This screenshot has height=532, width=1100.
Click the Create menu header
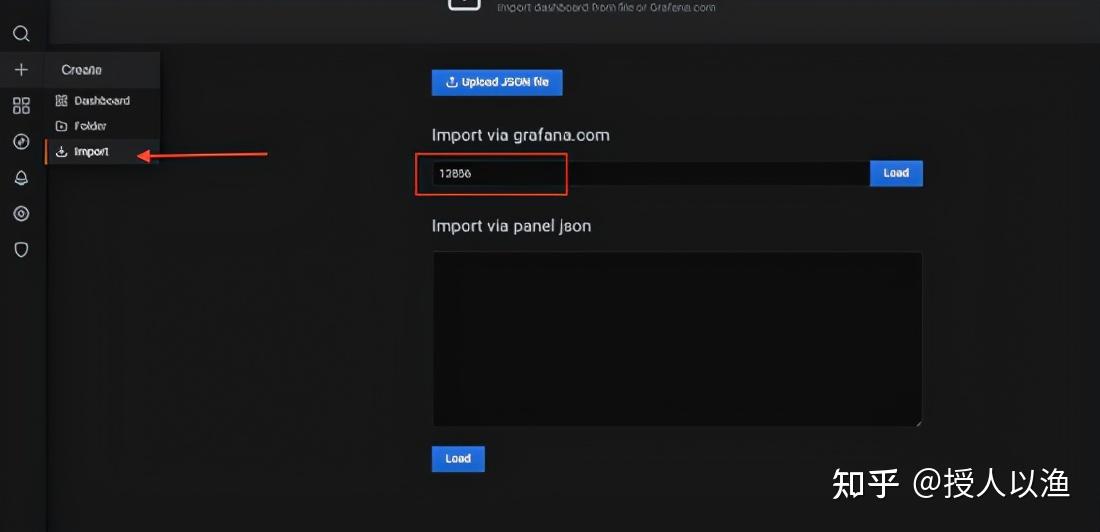click(x=81, y=70)
